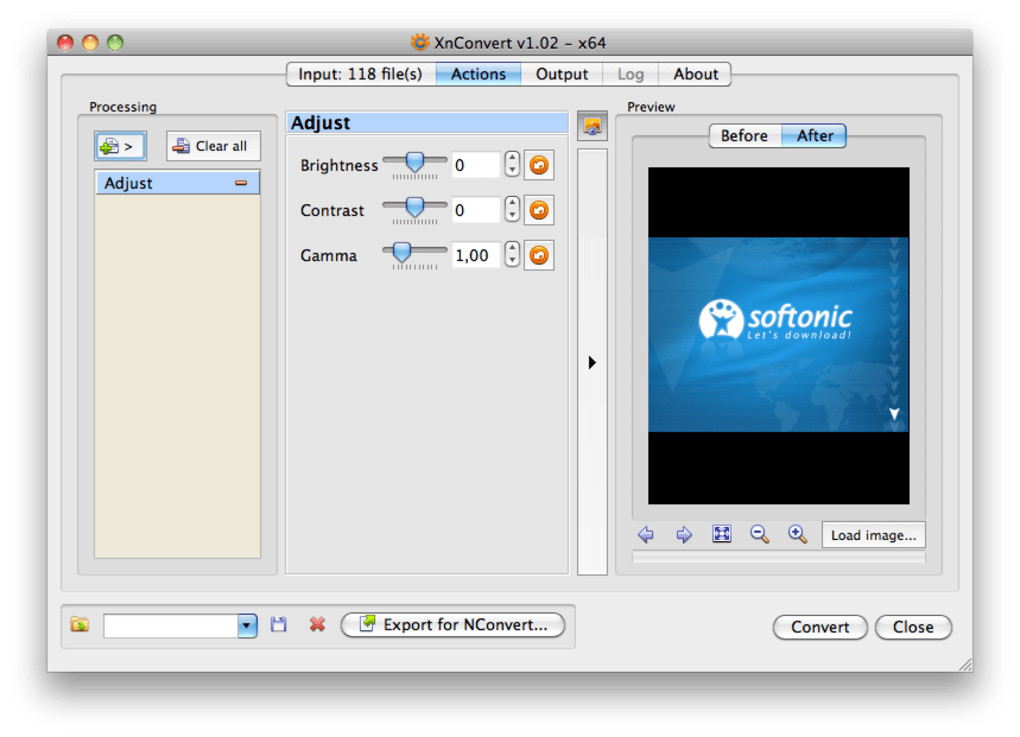Click the Brightness stepper arrows
Viewport: 1020px width, 737px height.
point(512,164)
